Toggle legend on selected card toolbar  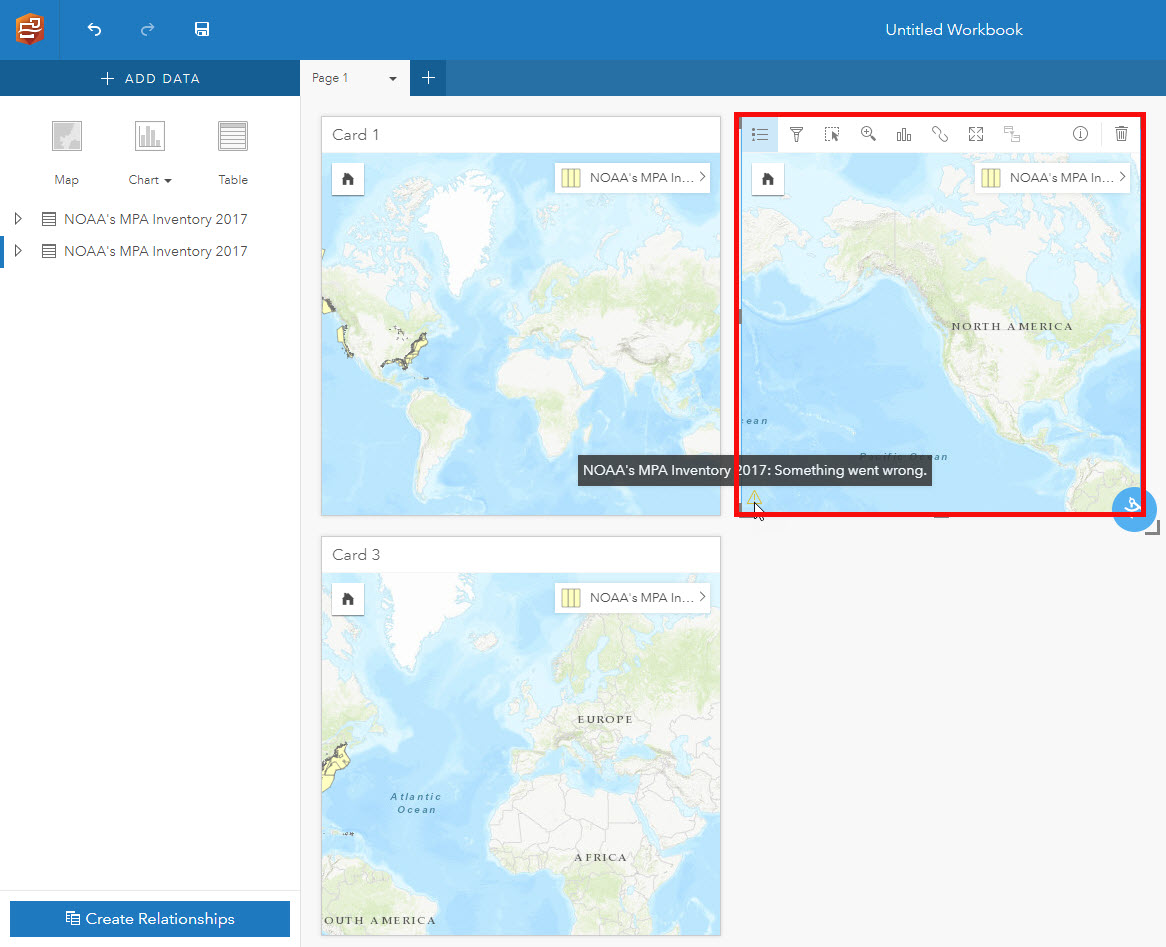click(x=760, y=135)
